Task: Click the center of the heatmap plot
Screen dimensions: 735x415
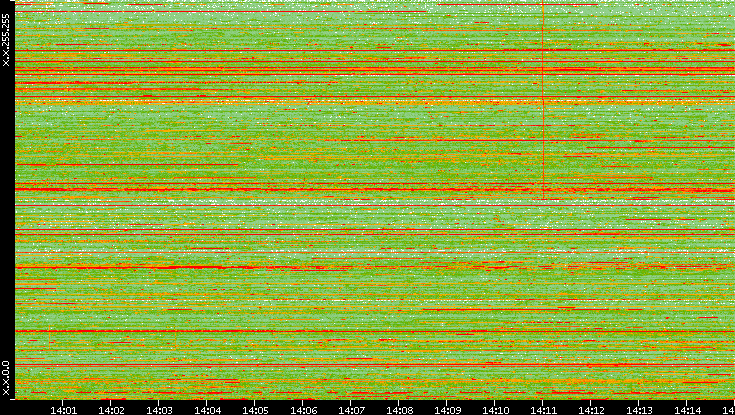Action: pos(374,199)
